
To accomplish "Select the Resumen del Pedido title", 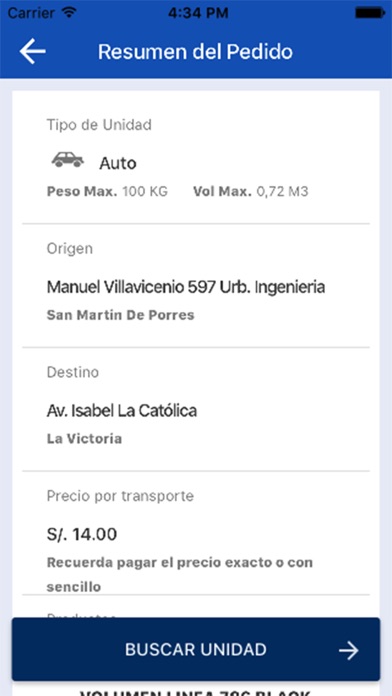I will point(195,52).
